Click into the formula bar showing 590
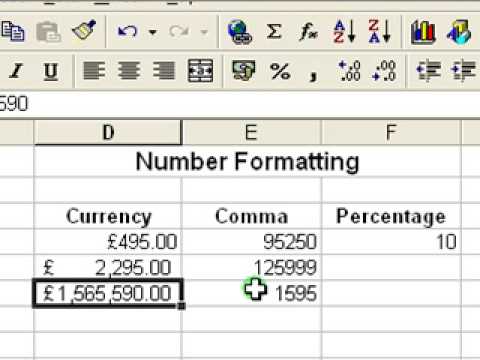The width and height of the screenshot is (480, 360). (240, 104)
